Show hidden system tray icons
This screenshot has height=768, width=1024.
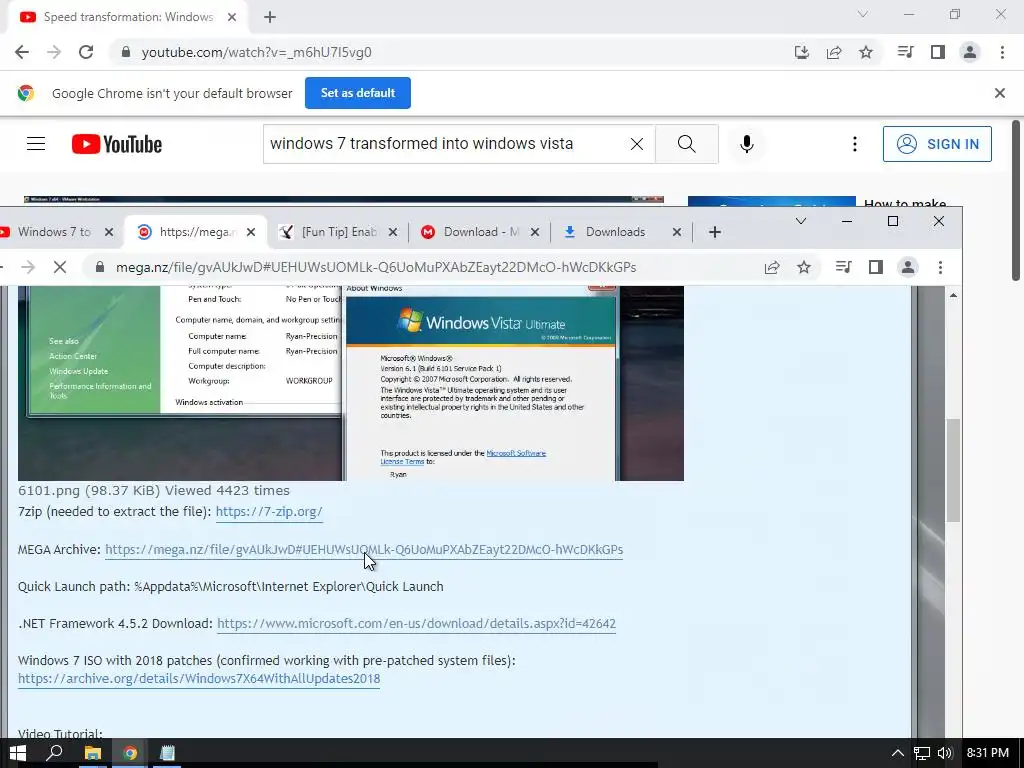tap(898, 753)
